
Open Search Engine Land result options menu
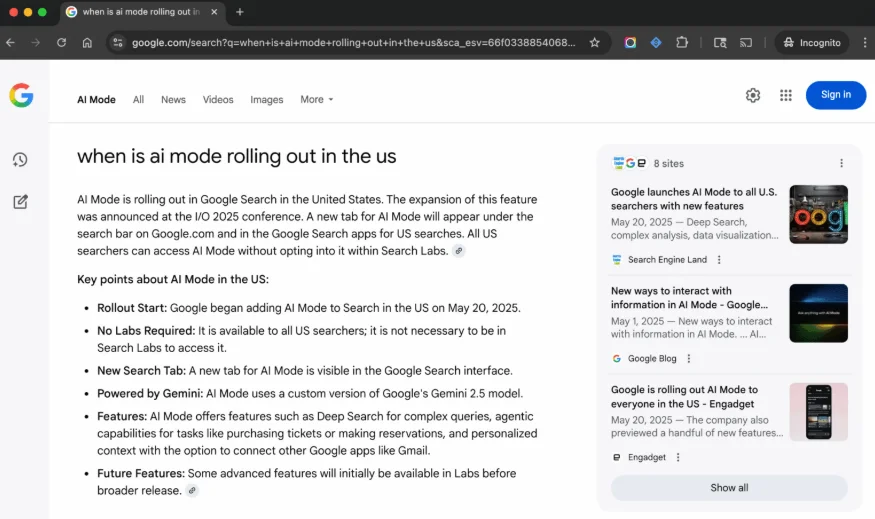[719, 260]
